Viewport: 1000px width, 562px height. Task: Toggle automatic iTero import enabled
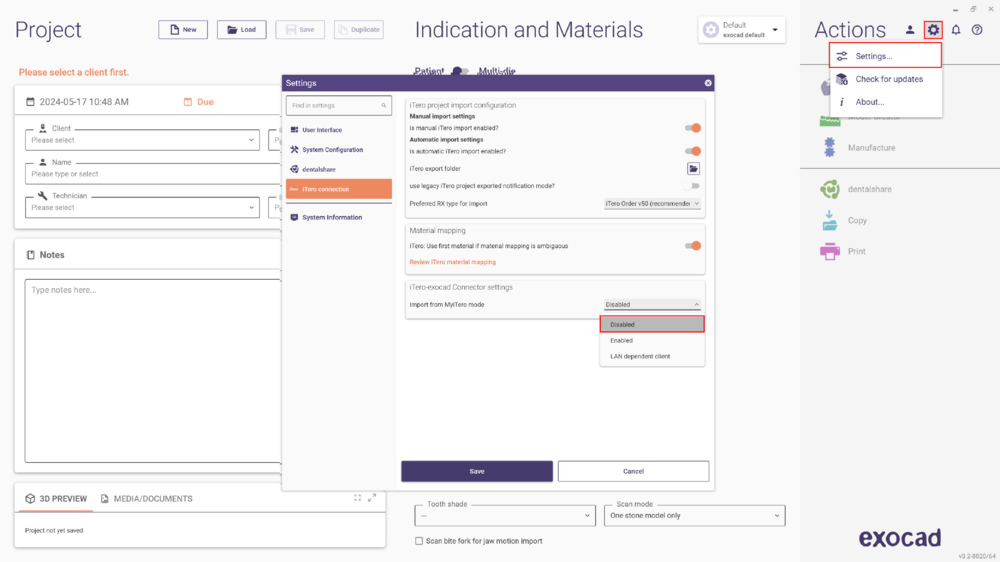click(x=693, y=151)
